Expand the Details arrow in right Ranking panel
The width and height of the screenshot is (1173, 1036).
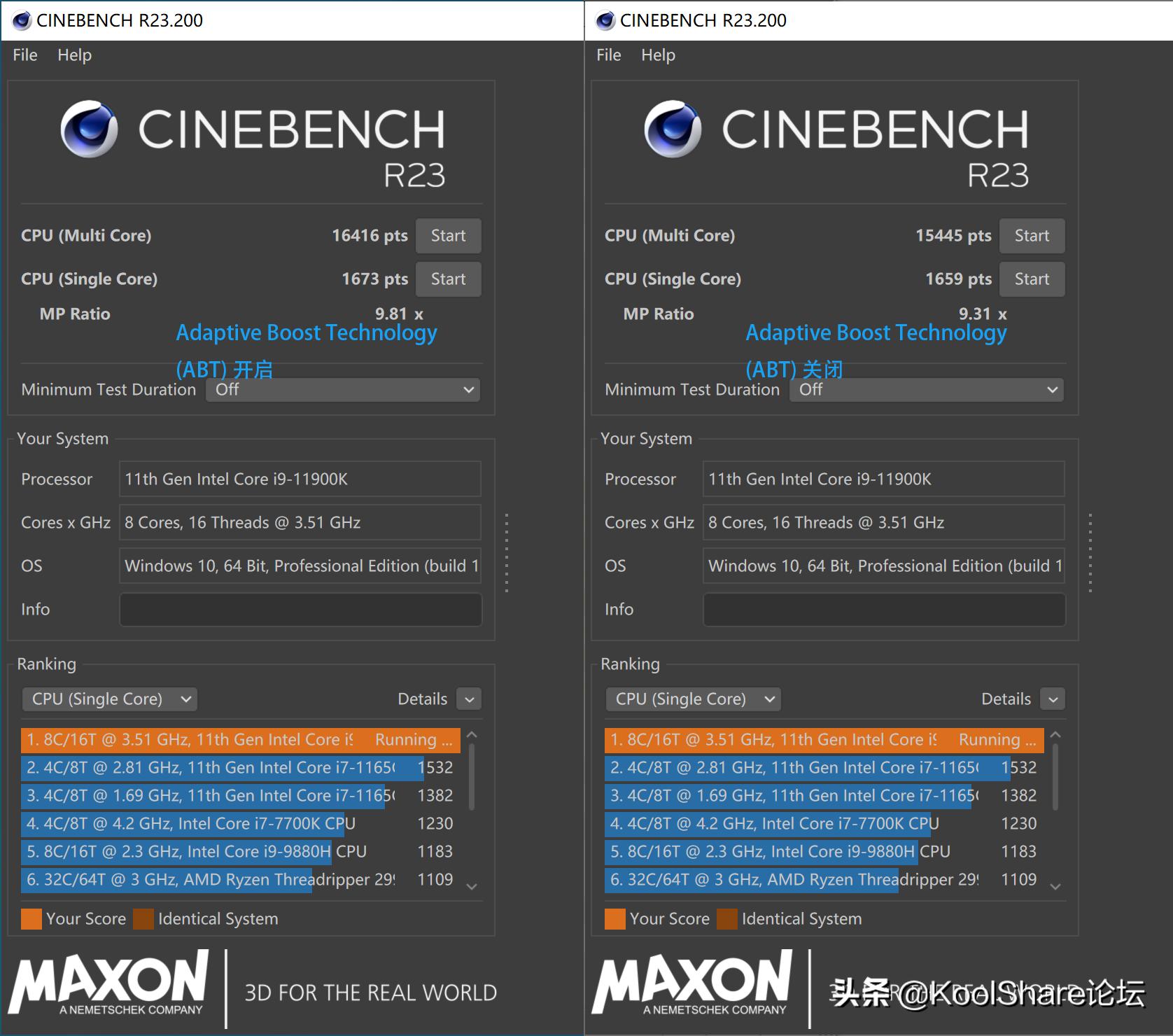pyautogui.click(x=1053, y=699)
